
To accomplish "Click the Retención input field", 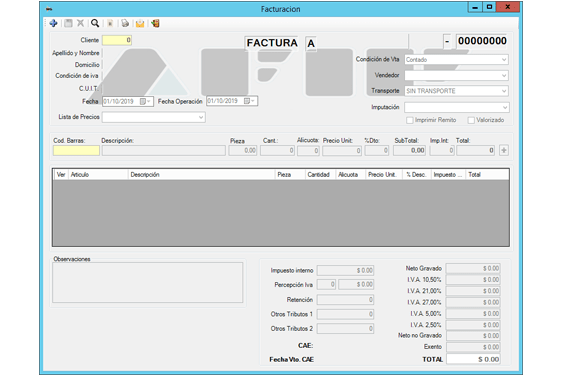I will [x=345, y=300].
